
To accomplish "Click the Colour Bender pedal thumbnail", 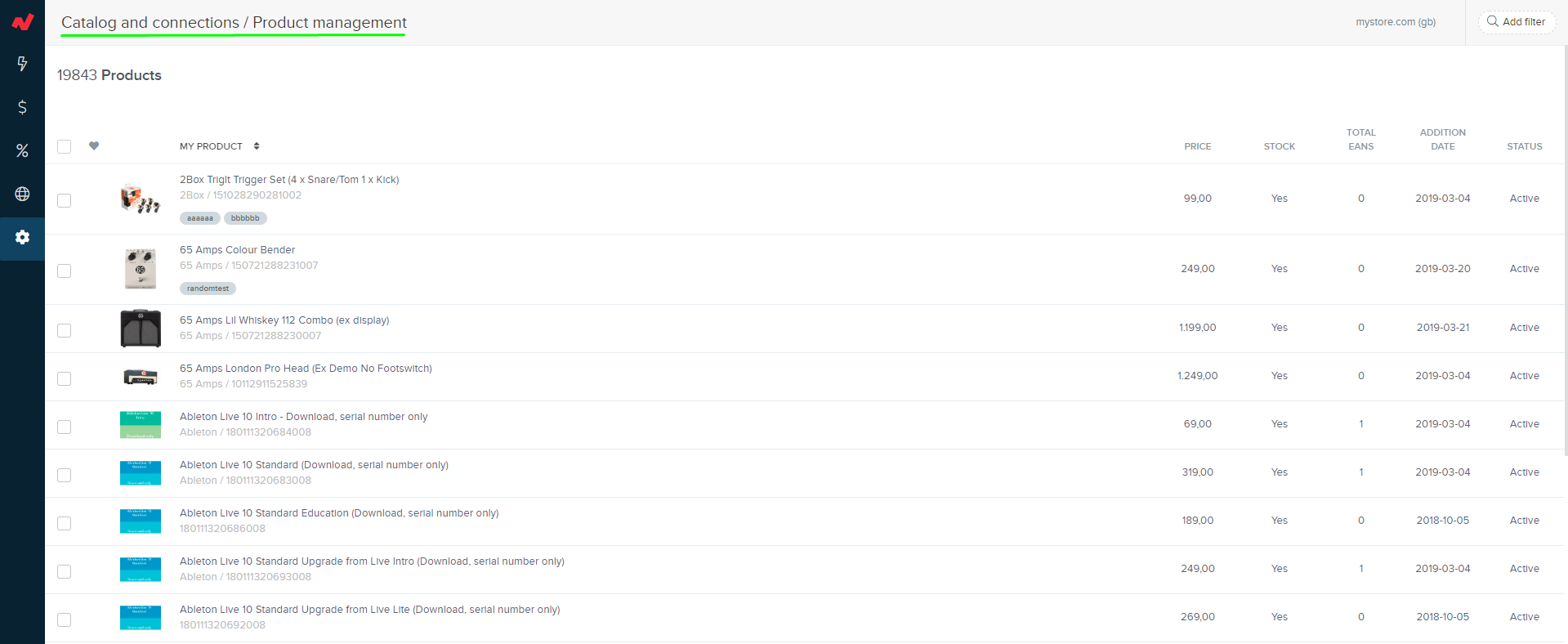I will point(141,269).
